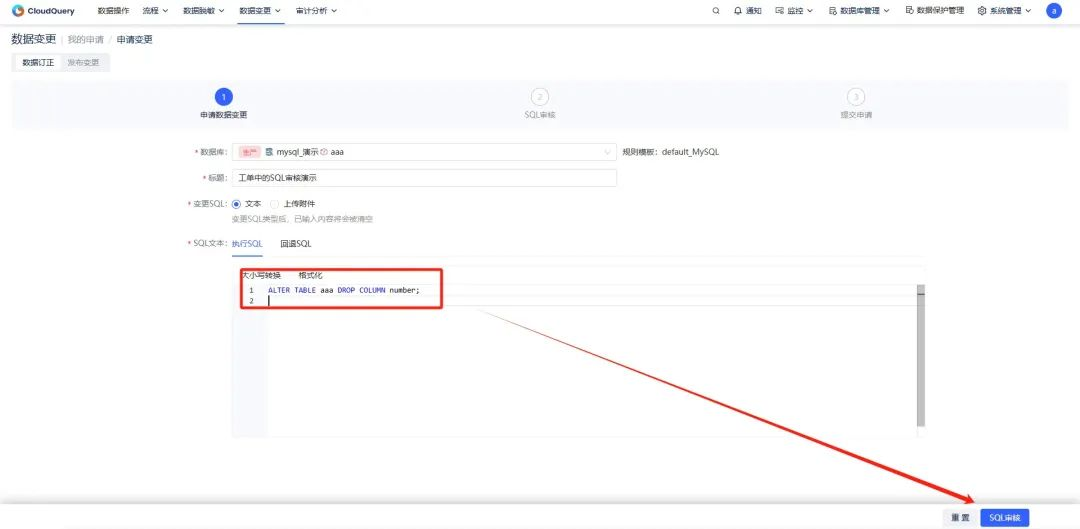Click the 数据变更 page heading

(33, 39)
